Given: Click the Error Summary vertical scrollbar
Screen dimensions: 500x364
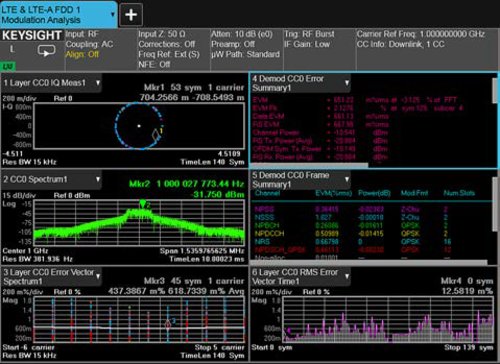Looking at the screenshot, I should click(x=495, y=91).
